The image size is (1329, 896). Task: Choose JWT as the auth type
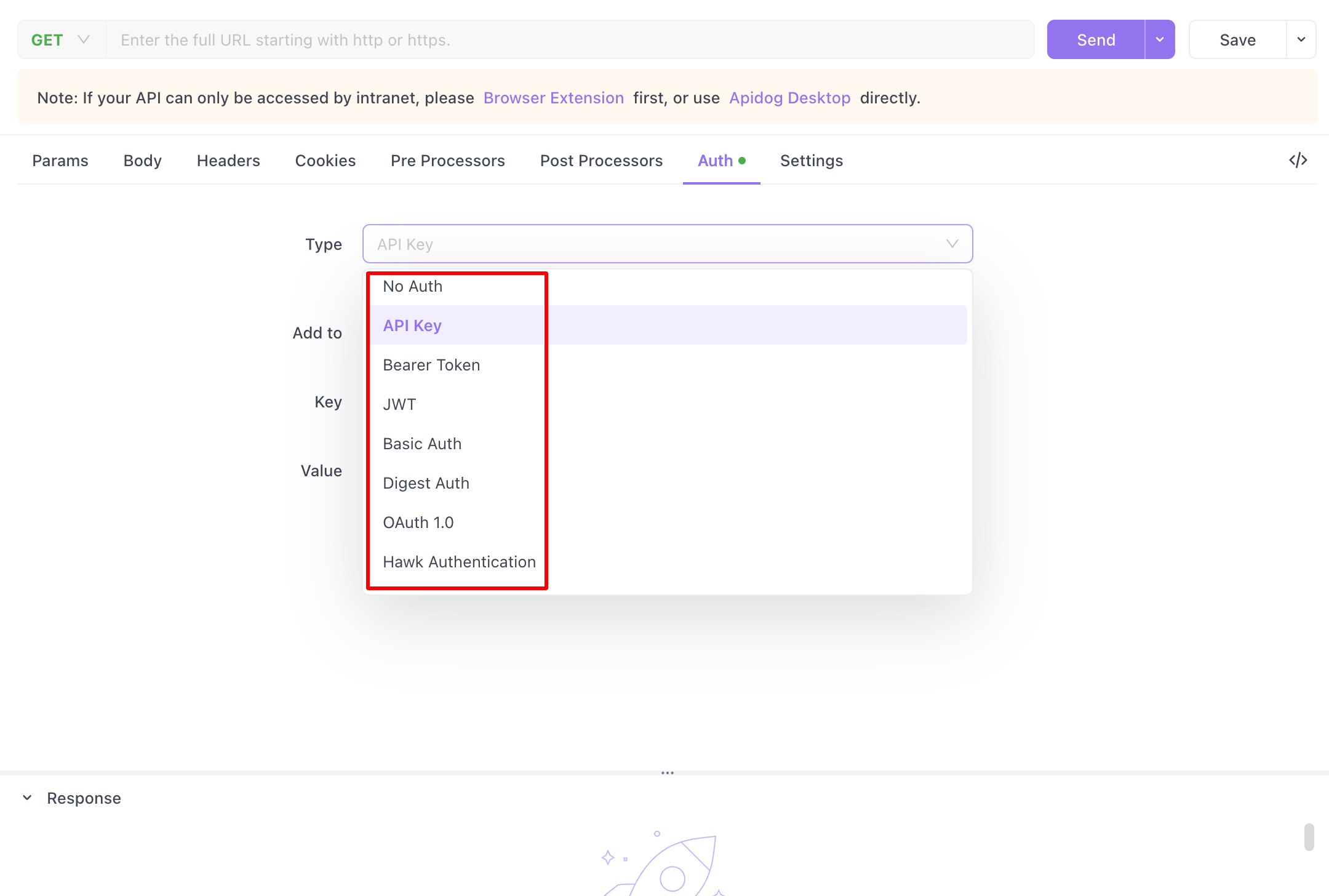click(x=399, y=404)
